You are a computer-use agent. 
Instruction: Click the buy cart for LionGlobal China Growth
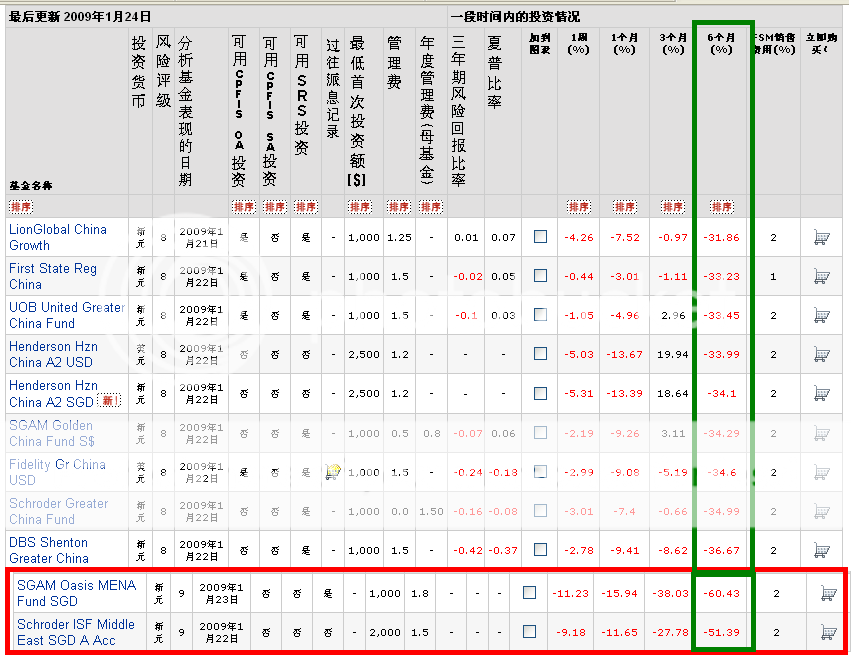click(x=821, y=237)
